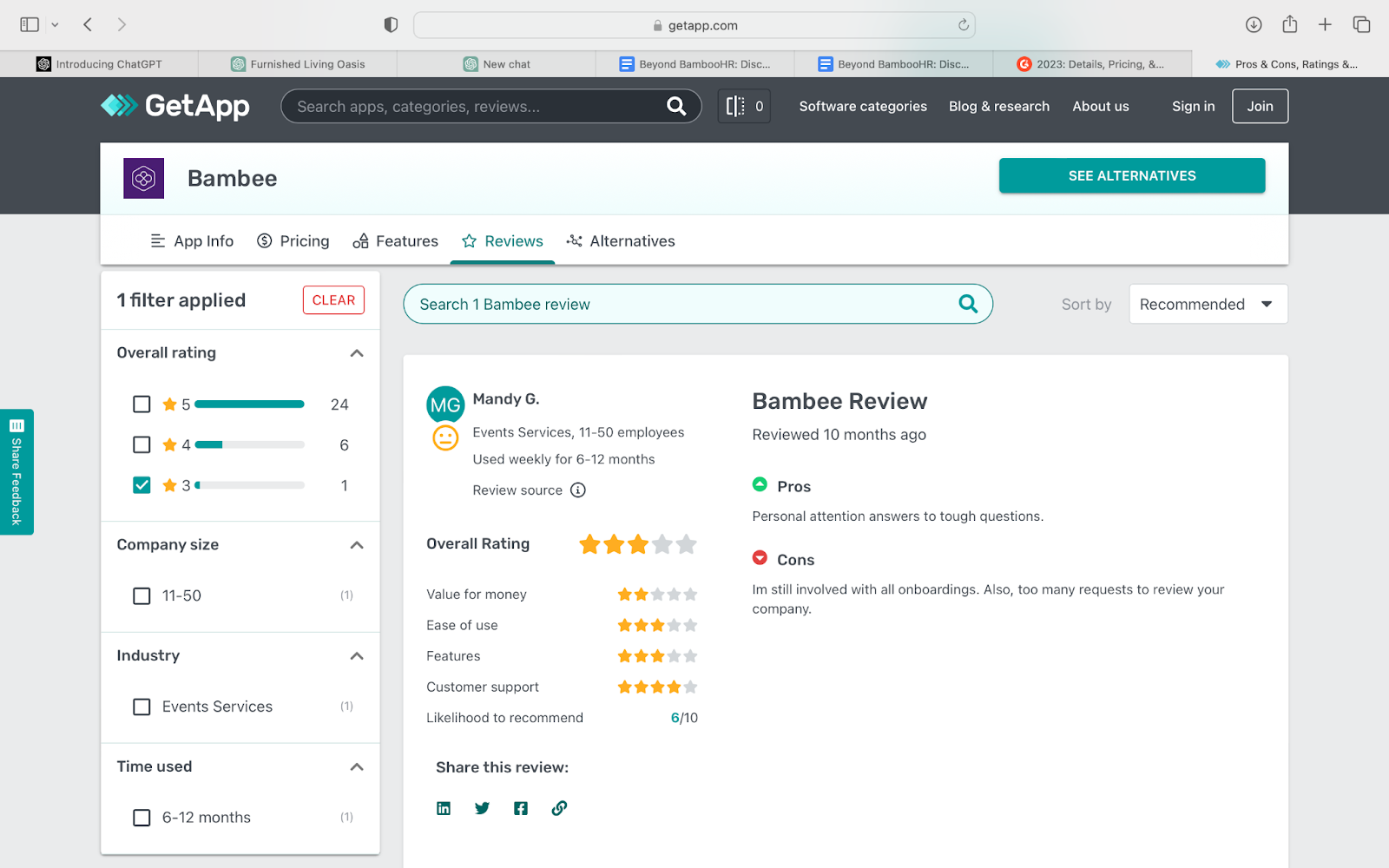Open the Pricing tab

tap(293, 241)
